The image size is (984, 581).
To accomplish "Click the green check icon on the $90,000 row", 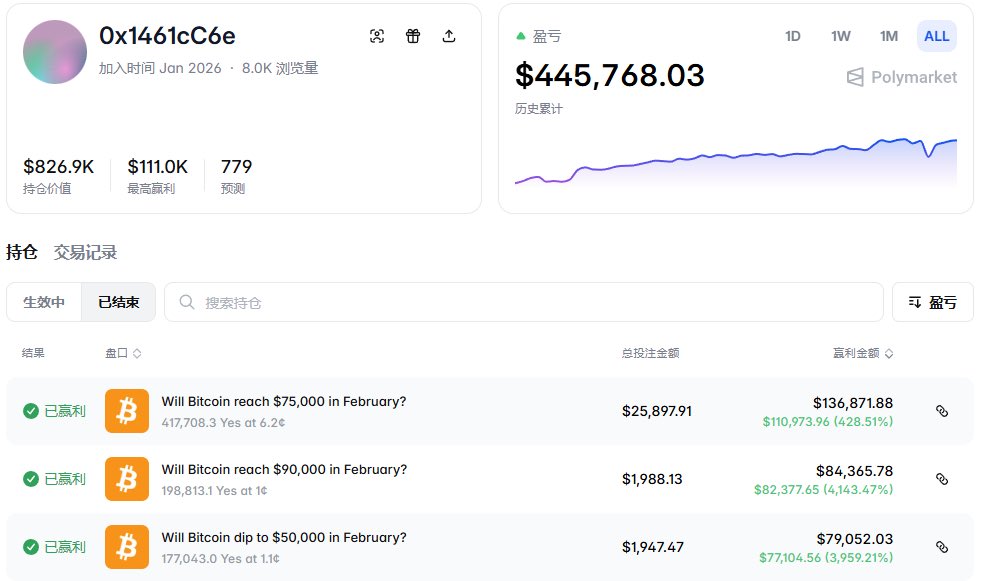I will (x=31, y=479).
